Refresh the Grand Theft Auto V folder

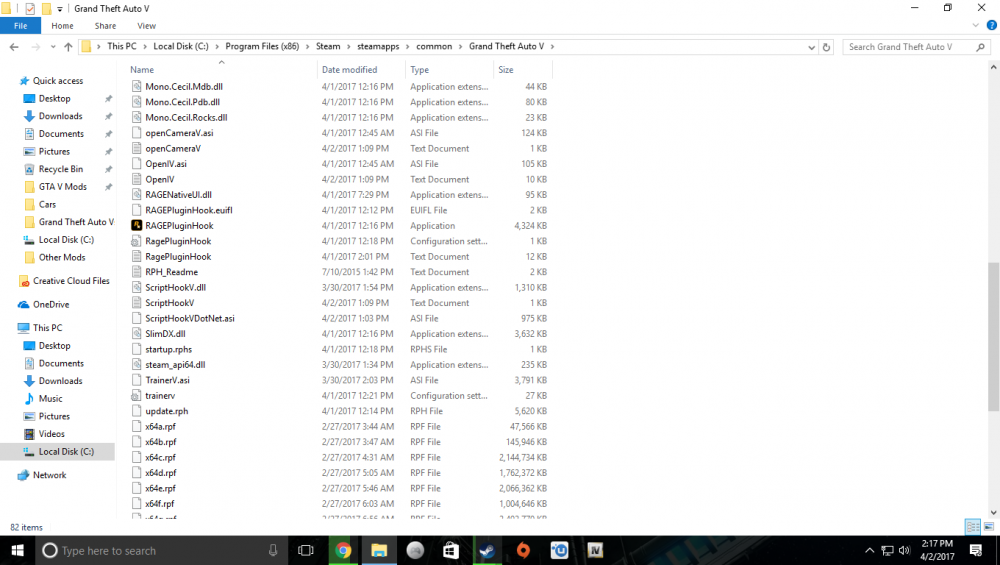point(826,47)
